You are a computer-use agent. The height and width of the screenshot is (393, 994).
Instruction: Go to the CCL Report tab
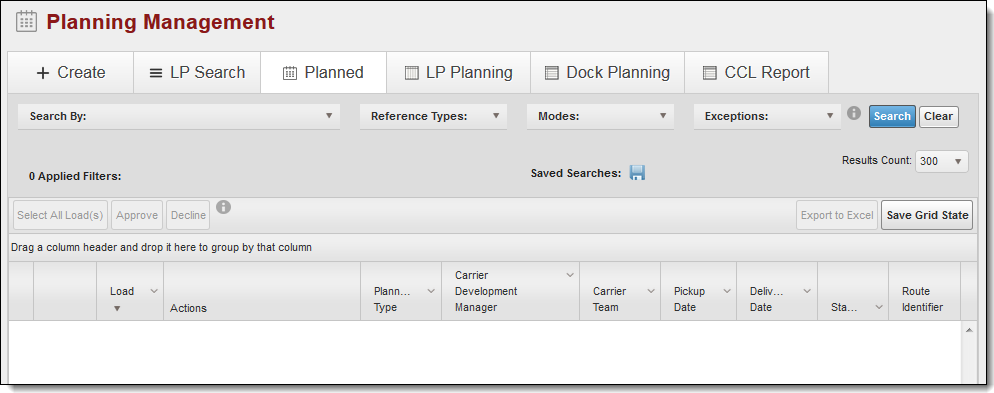pyautogui.click(x=756, y=73)
